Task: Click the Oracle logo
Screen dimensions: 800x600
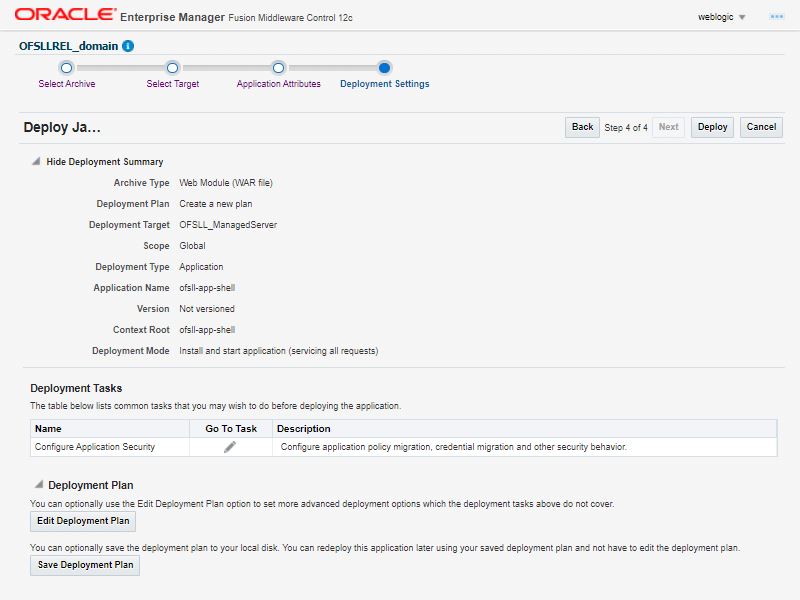Action: pos(65,14)
